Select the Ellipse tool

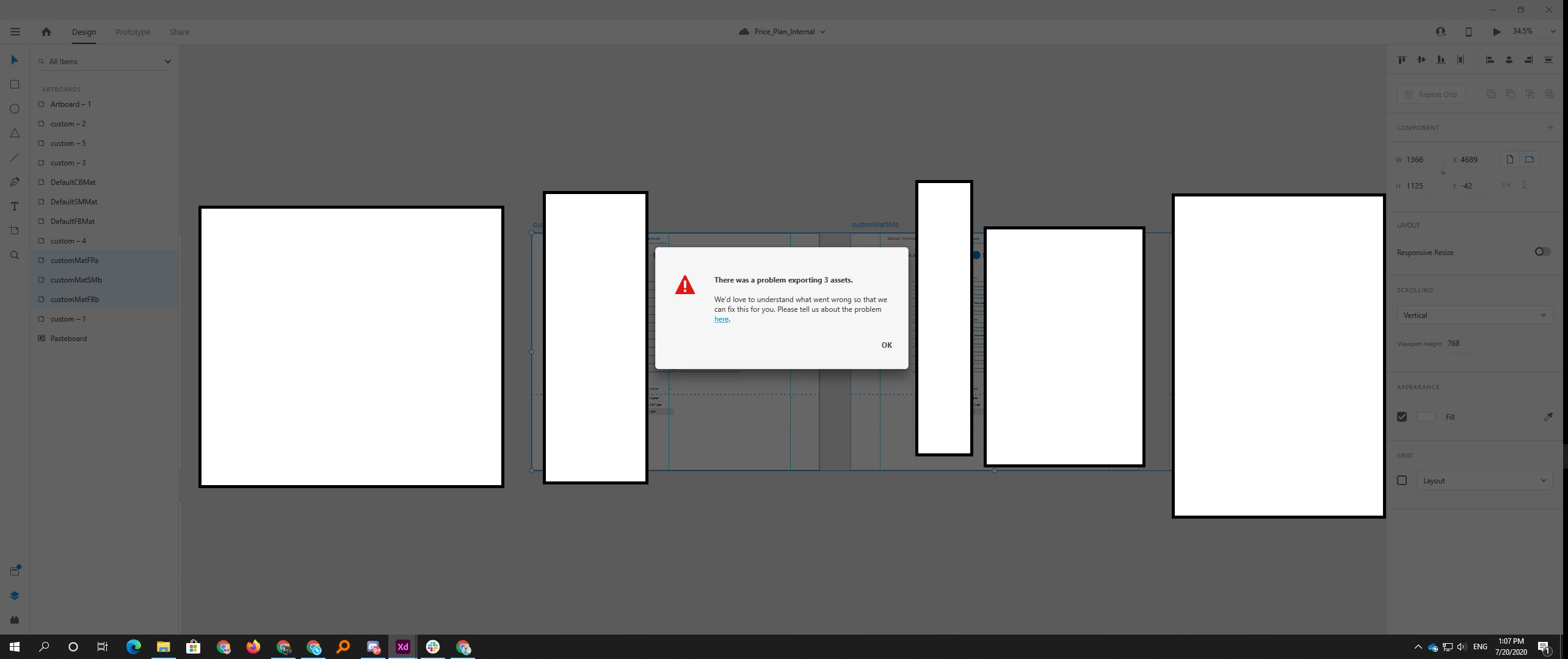click(15, 109)
